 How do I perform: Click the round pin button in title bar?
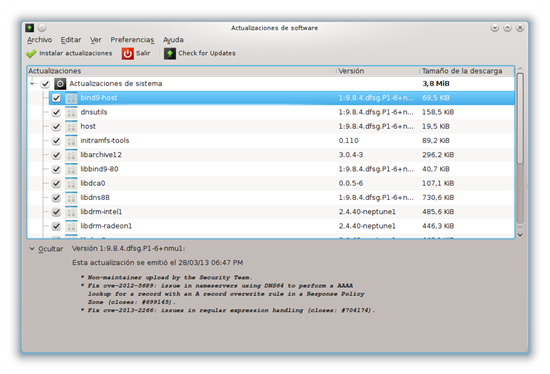click(42, 27)
